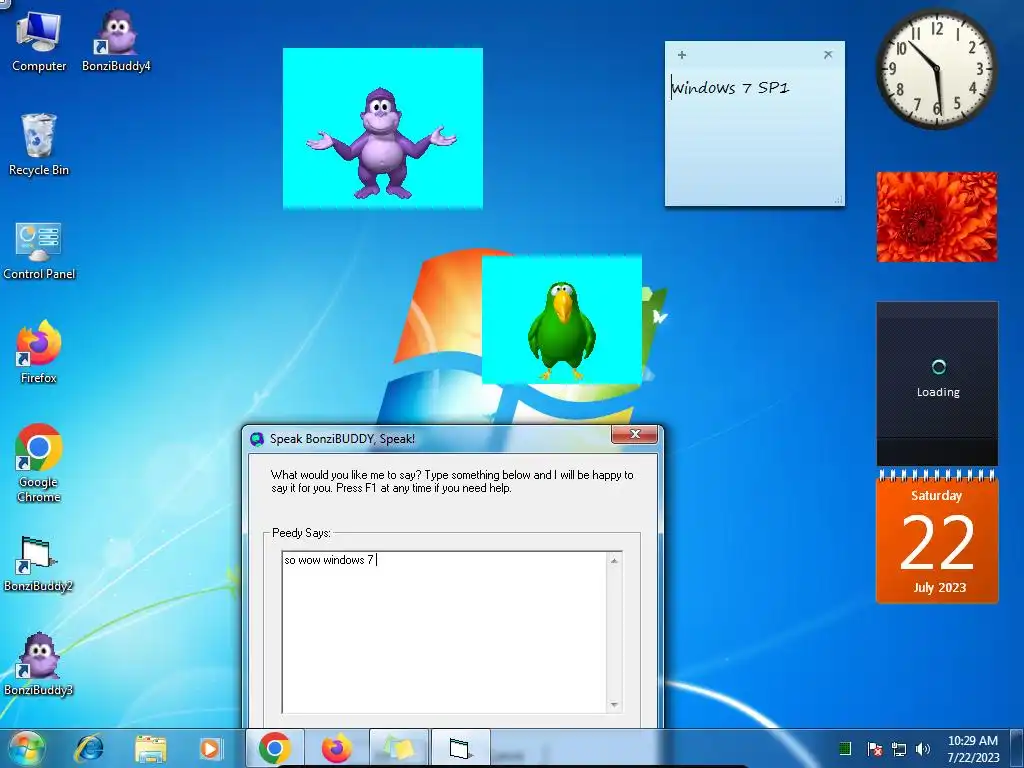Click the Show Desktop strip beside the clock
The height and width of the screenshot is (768, 1024).
pyautogui.click(x=1017, y=748)
